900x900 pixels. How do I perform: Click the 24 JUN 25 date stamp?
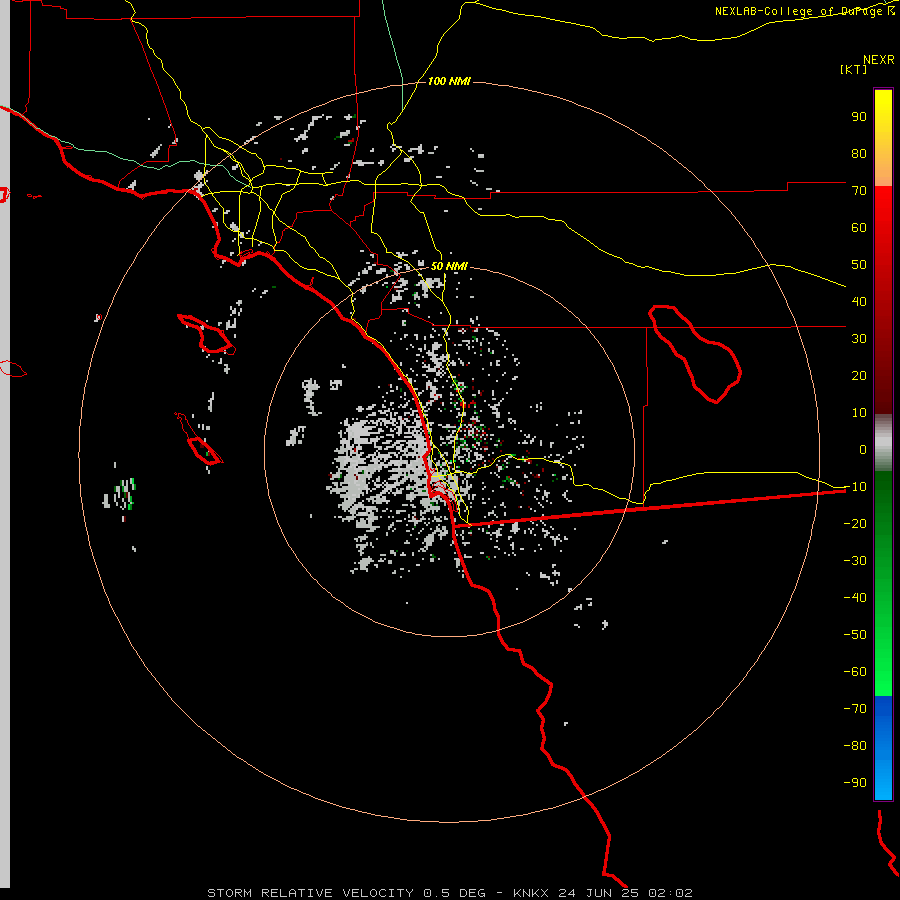(x=599, y=893)
